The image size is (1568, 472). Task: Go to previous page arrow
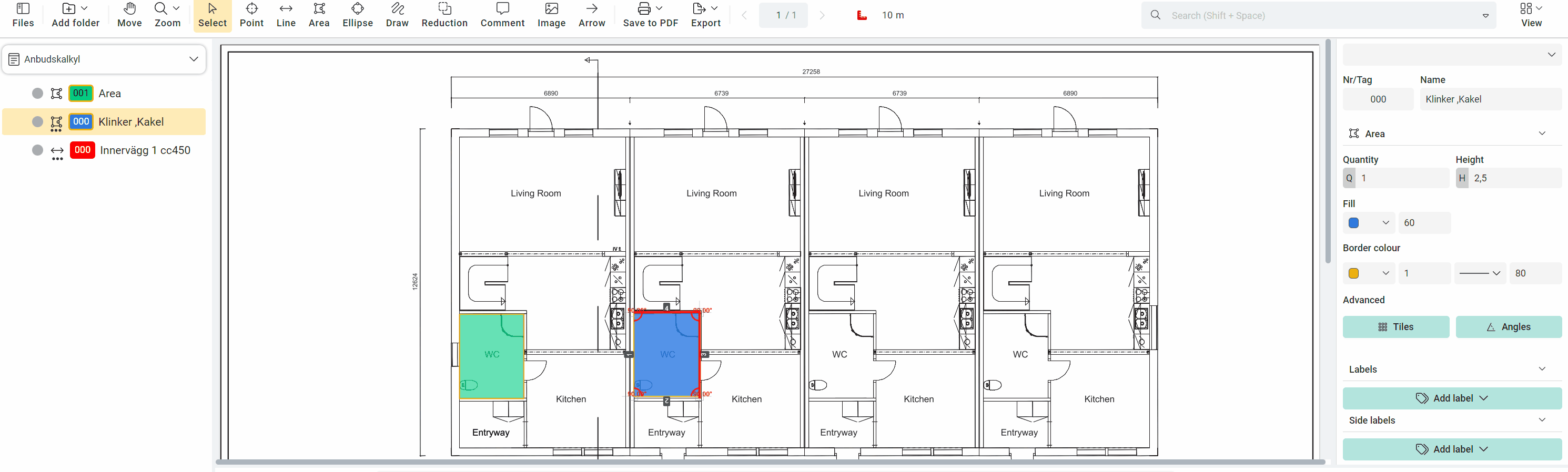click(x=744, y=15)
